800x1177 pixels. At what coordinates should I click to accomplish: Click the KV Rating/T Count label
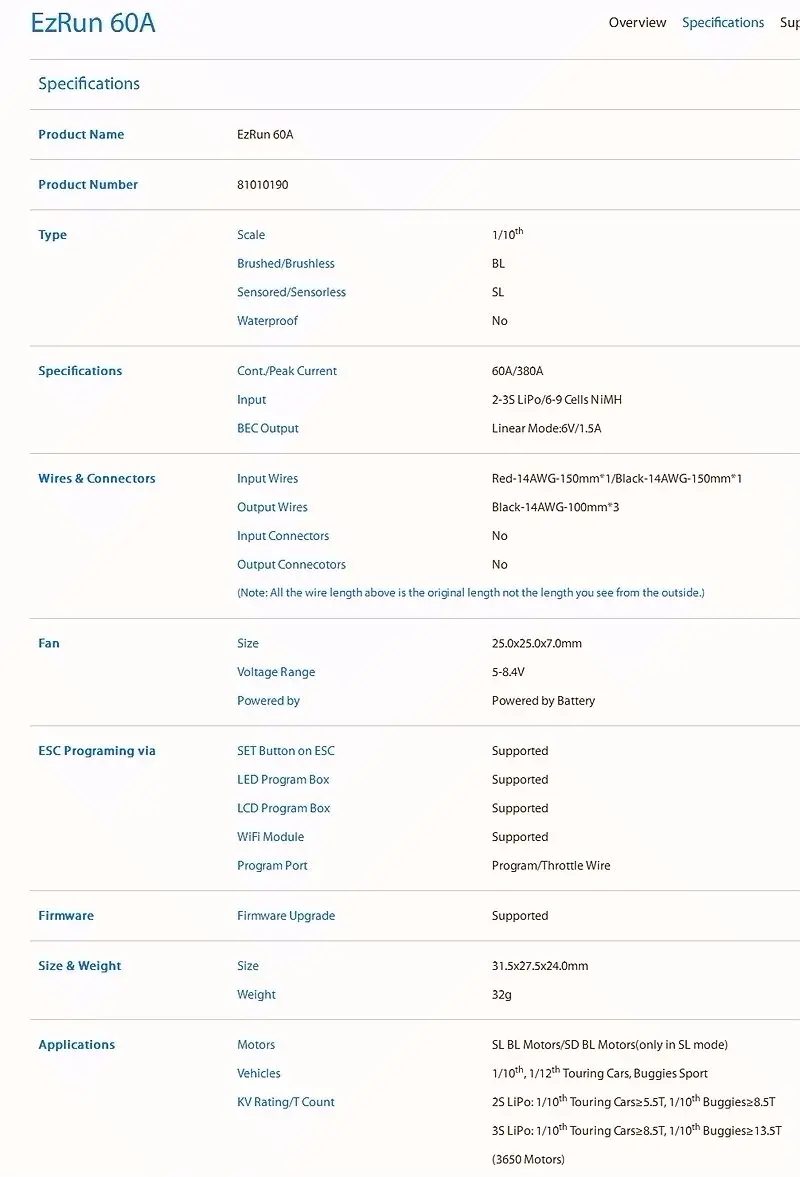(x=286, y=1102)
